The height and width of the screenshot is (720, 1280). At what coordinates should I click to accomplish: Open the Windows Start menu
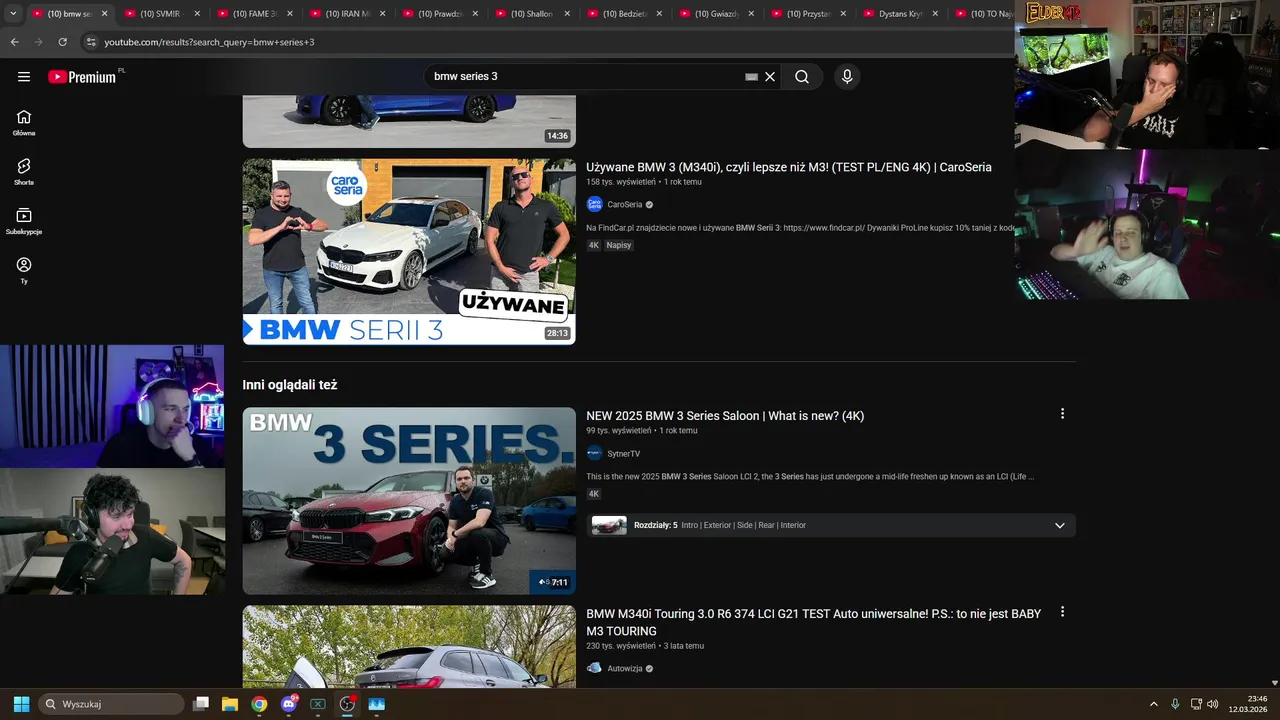(21, 704)
